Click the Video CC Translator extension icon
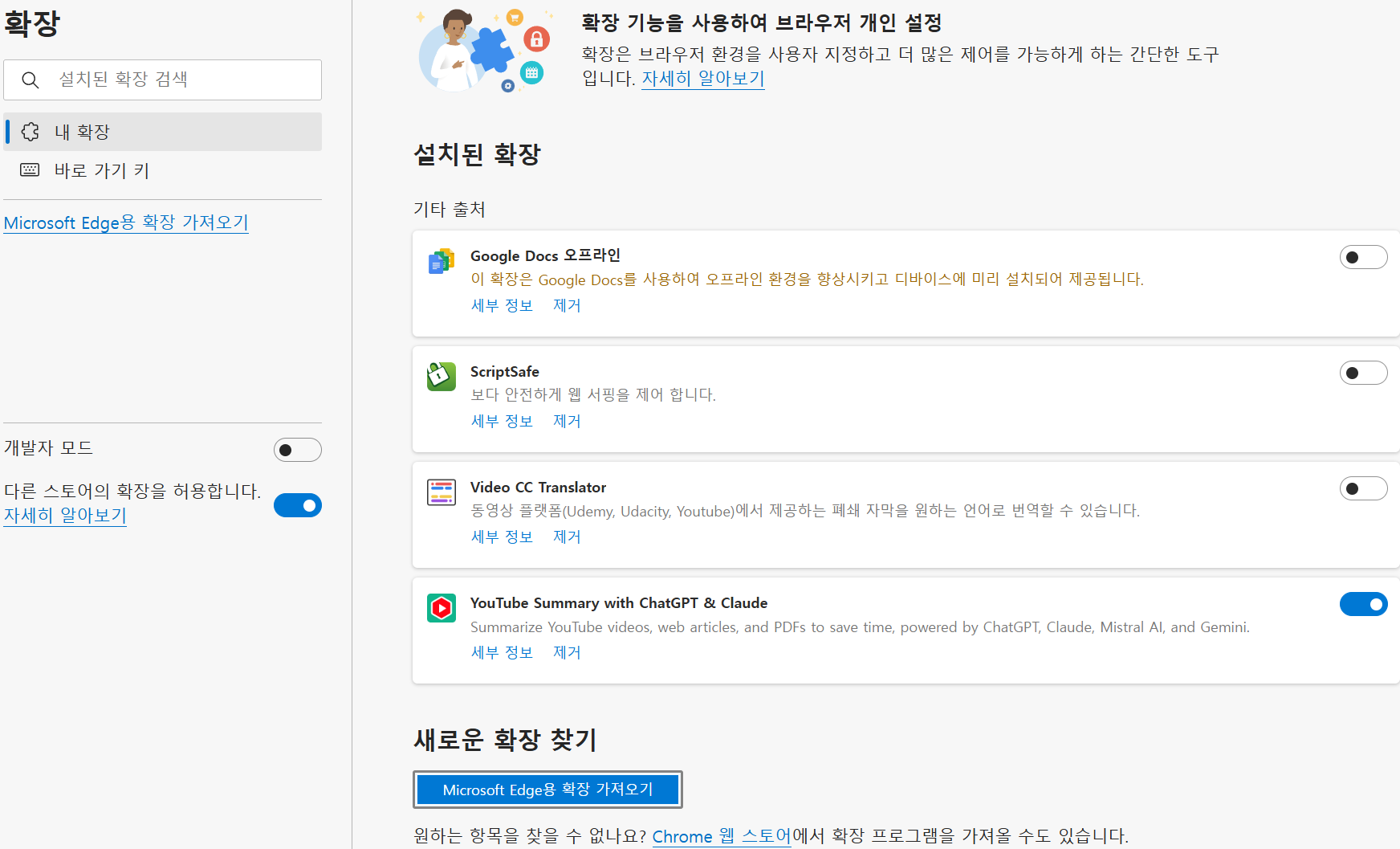The width and height of the screenshot is (1400, 849). (x=442, y=492)
